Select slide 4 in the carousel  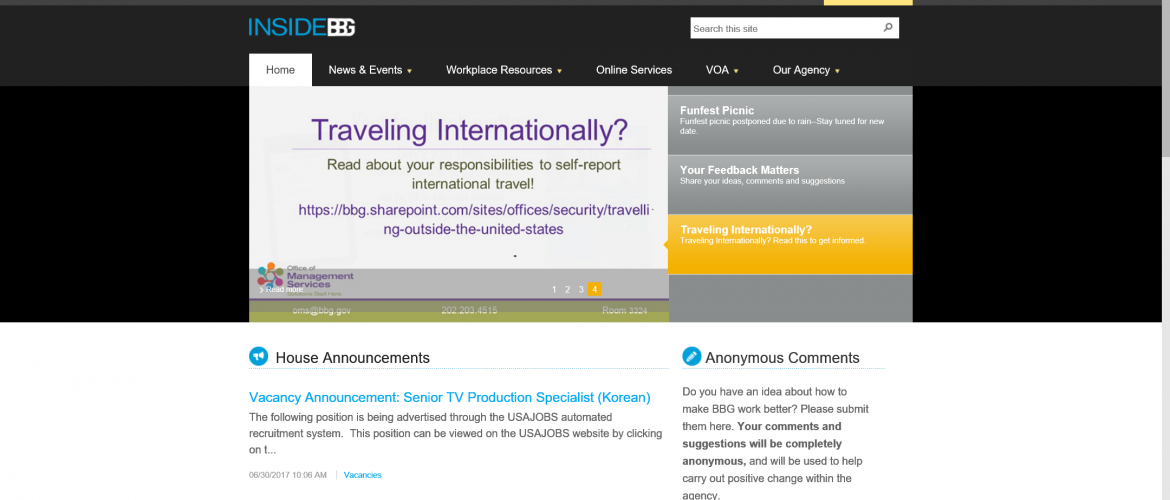click(x=595, y=290)
